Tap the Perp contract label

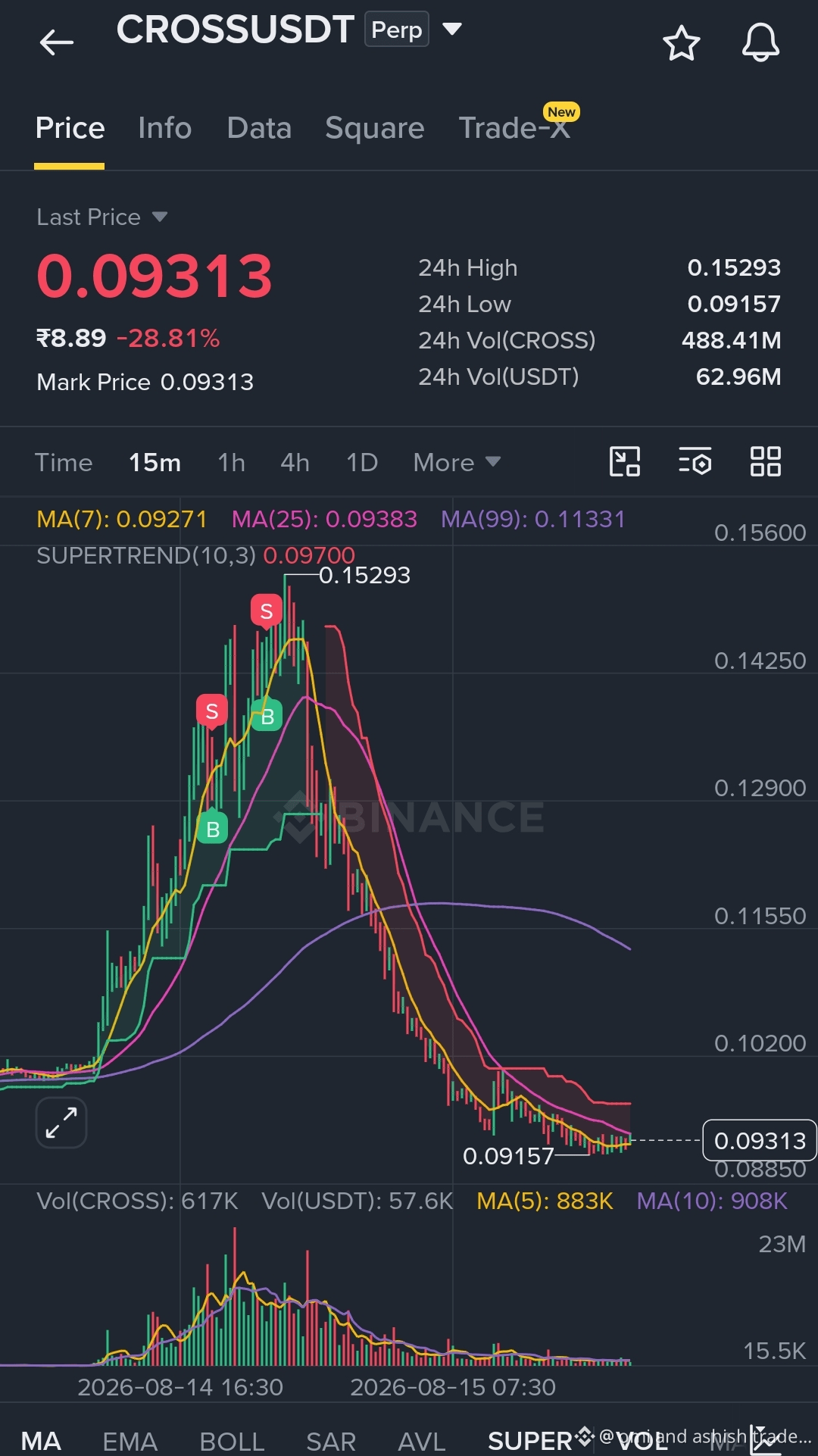(x=397, y=30)
